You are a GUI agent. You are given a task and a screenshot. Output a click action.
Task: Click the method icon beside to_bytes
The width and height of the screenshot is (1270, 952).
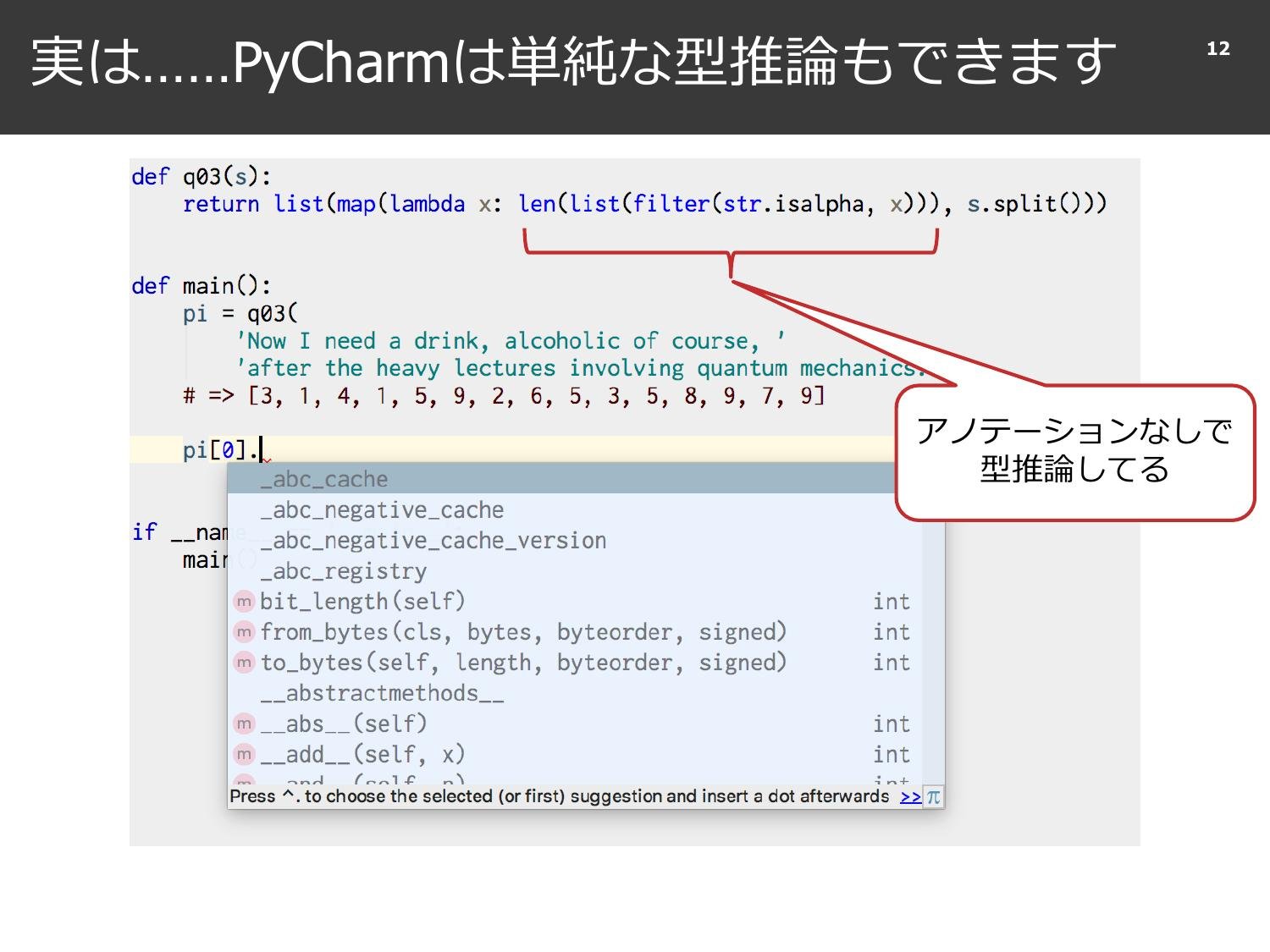pyautogui.click(x=243, y=663)
